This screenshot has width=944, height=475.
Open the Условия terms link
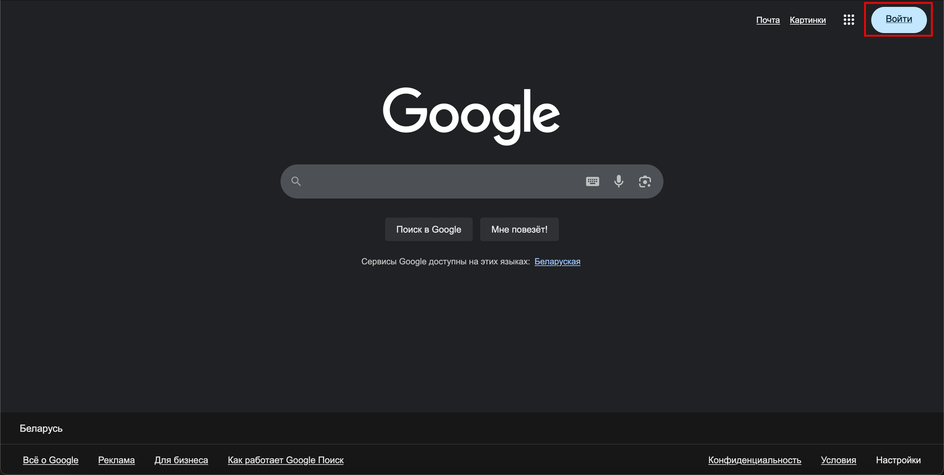[838, 460]
